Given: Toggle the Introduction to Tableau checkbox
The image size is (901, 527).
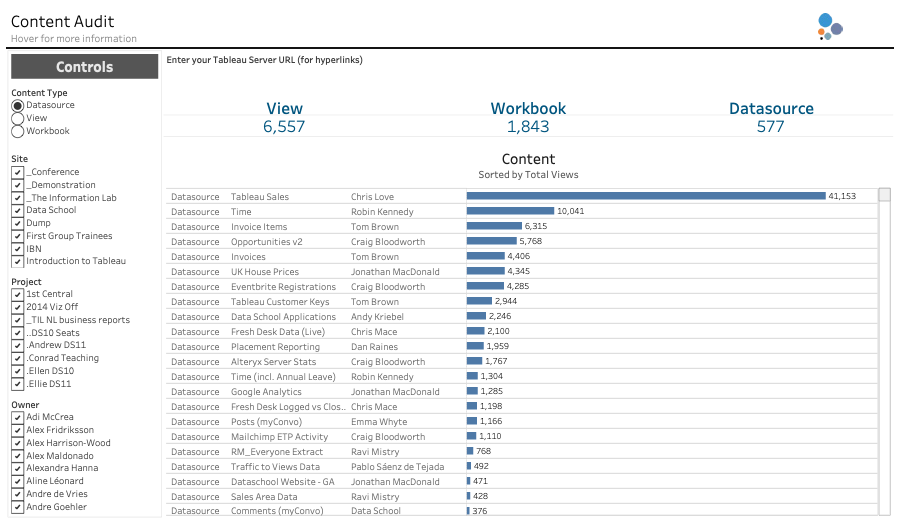Looking at the screenshot, I should tap(17, 261).
